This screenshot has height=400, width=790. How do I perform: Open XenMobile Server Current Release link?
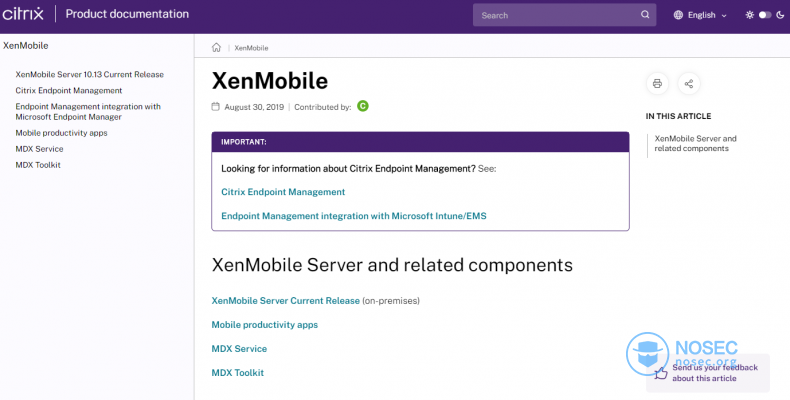click(x=286, y=301)
